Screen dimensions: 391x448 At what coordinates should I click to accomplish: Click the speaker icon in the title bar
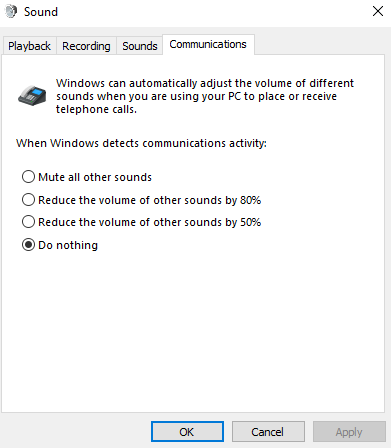[x=11, y=12]
